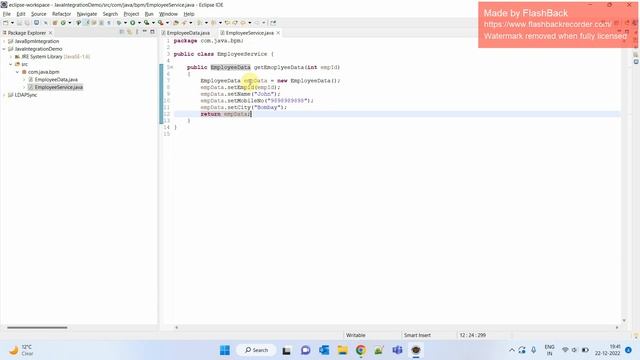Collapse the JavaIntegrationDemo project node
Screen dimensions: 640x360
point(4,49)
